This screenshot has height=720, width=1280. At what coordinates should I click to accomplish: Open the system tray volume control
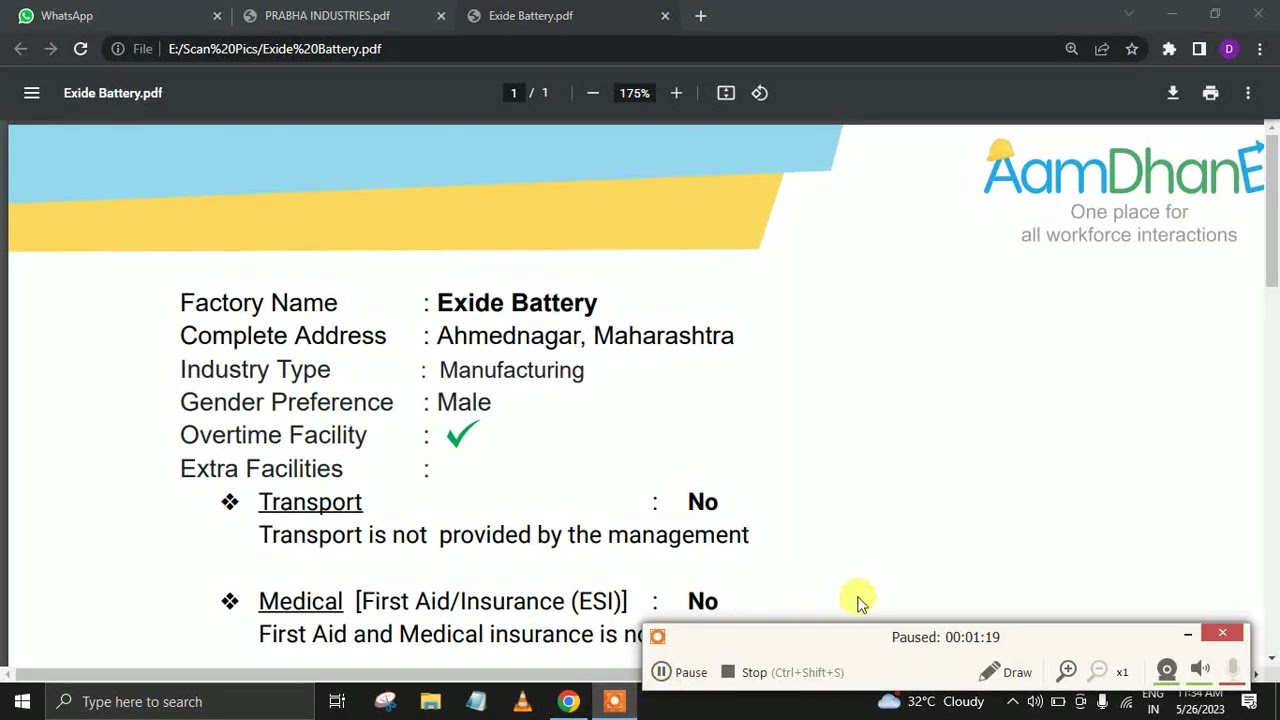(x=1035, y=702)
